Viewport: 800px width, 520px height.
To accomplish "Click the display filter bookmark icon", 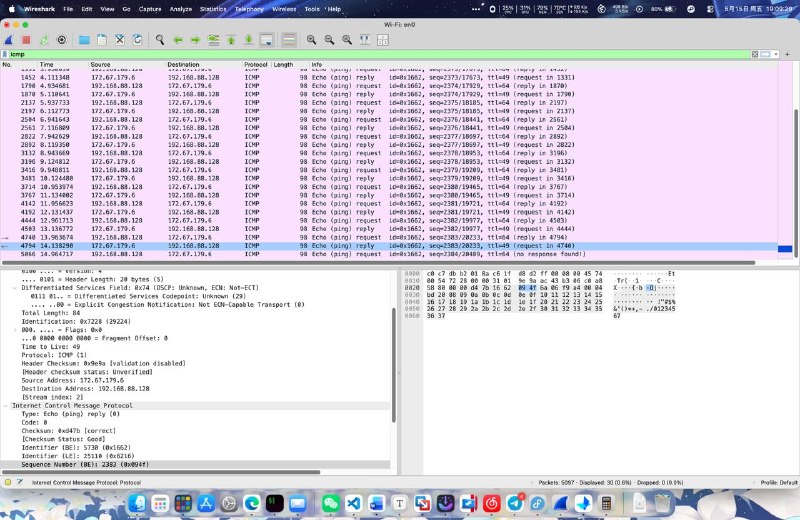I will (x=5, y=54).
